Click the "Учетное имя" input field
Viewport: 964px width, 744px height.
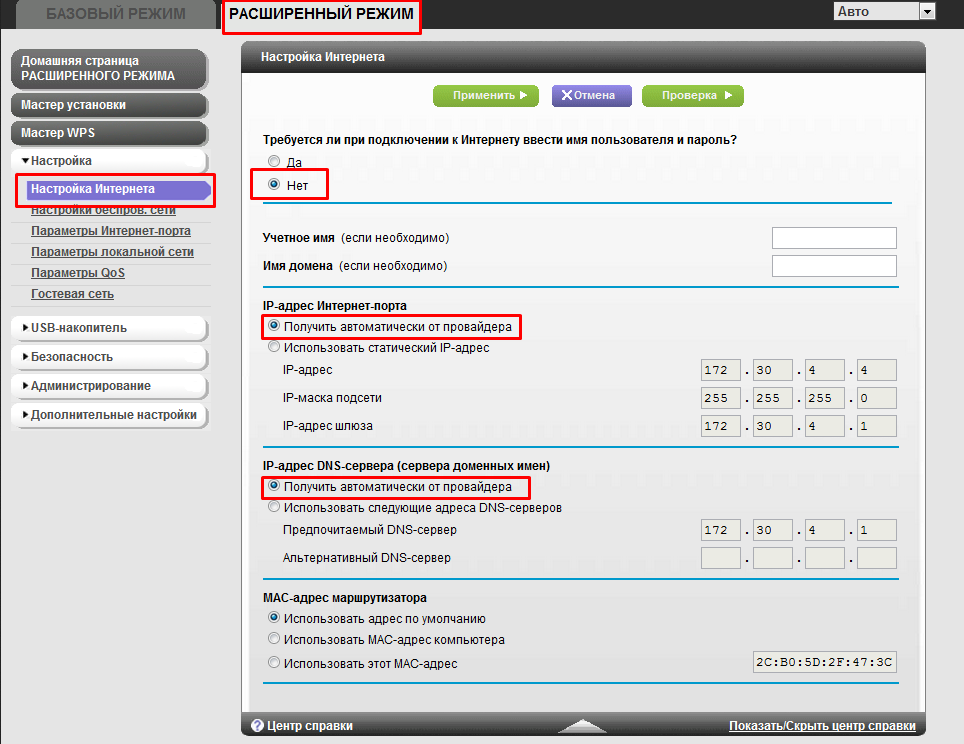pos(834,238)
